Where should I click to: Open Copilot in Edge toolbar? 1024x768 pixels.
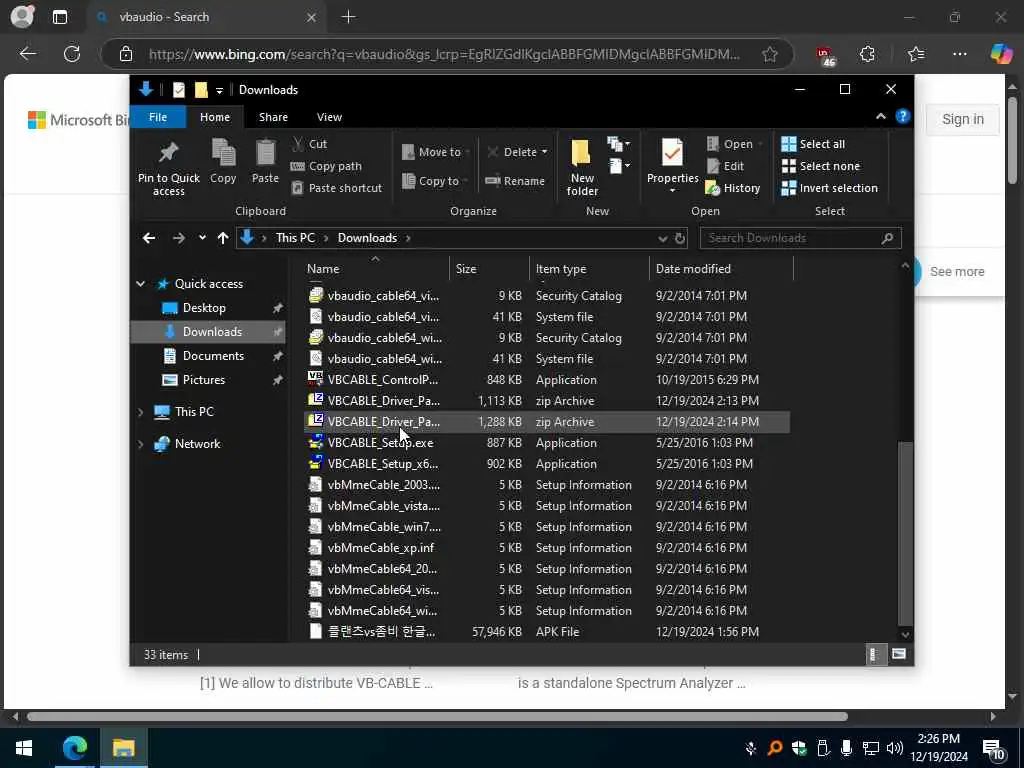[x=1001, y=54]
